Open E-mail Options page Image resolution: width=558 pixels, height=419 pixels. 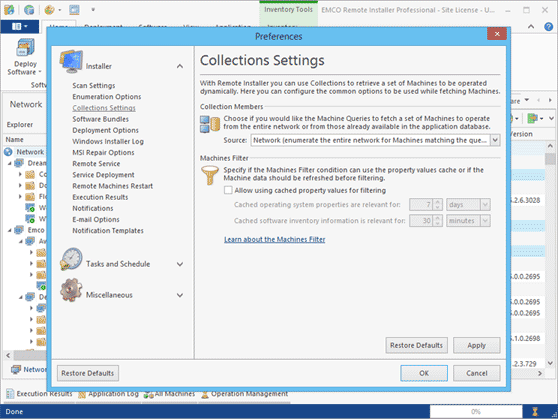(x=96, y=219)
